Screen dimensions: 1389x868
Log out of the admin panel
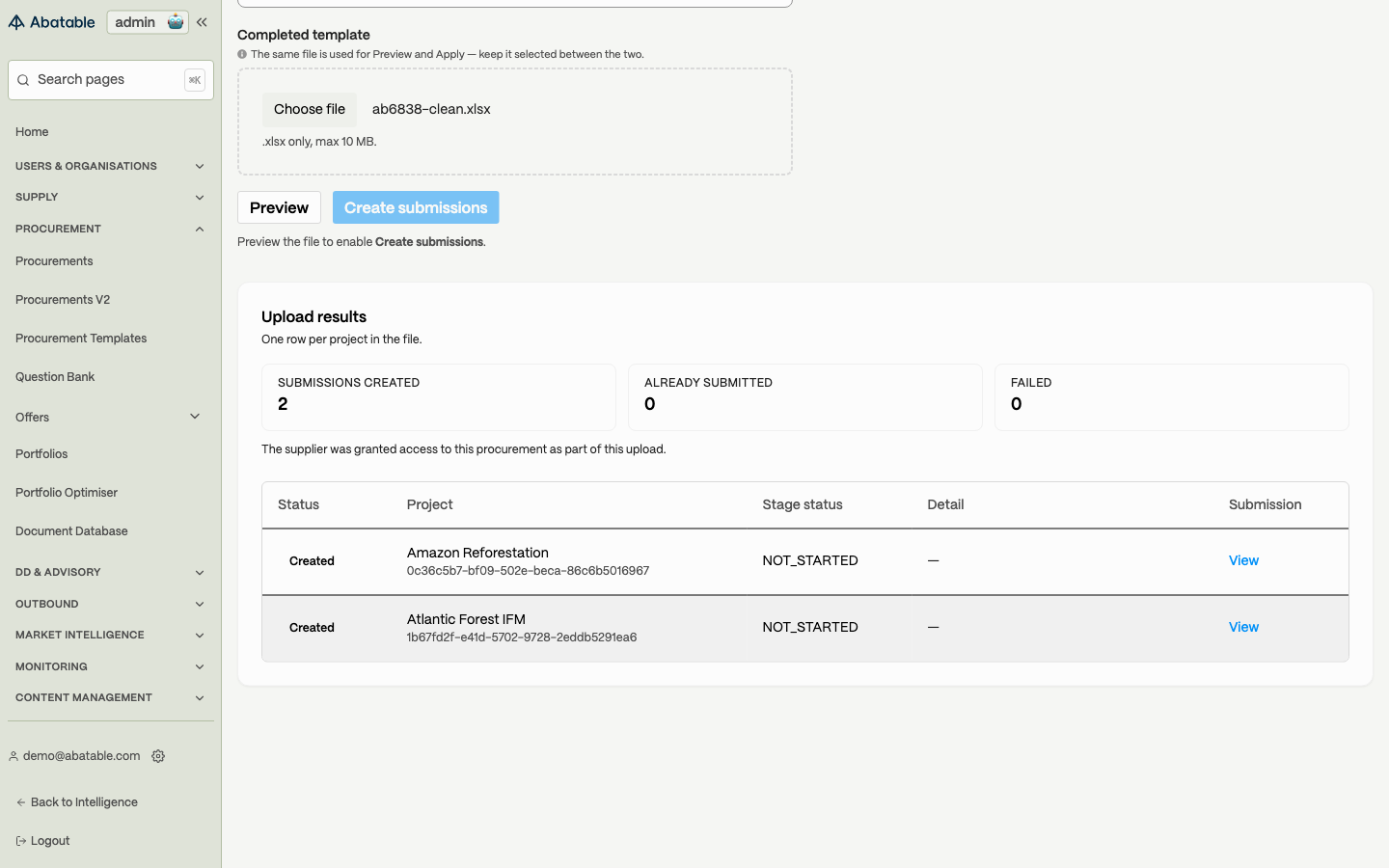click(x=43, y=841)
